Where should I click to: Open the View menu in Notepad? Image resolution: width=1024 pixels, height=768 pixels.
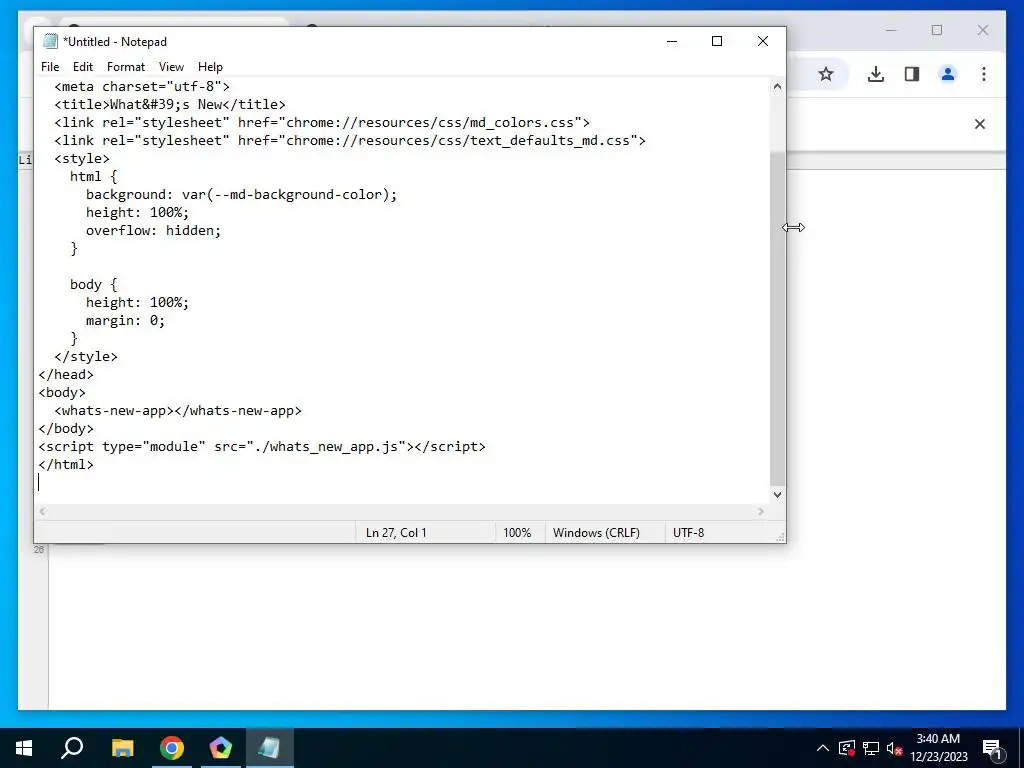171,67
